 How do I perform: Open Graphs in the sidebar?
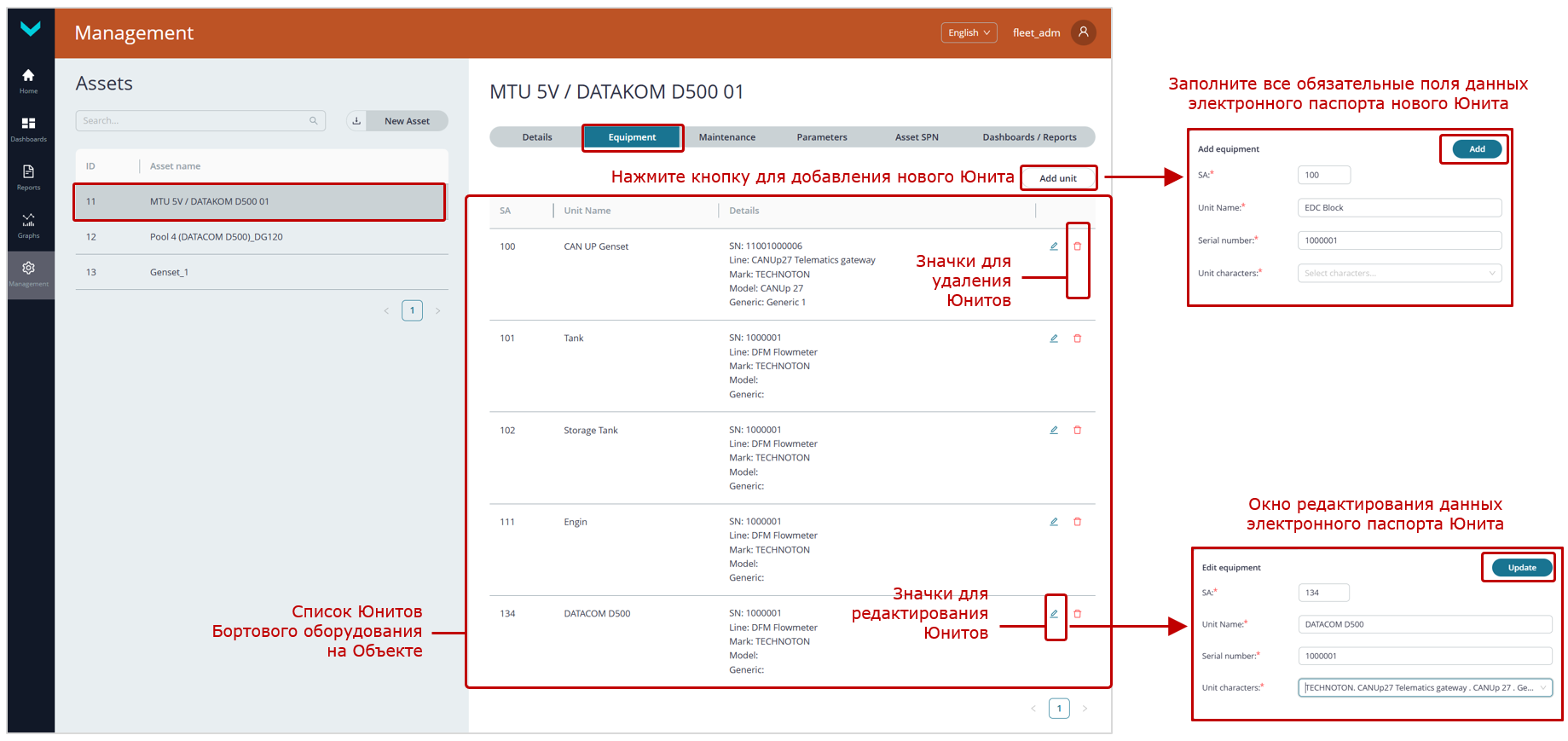(28, 225)
